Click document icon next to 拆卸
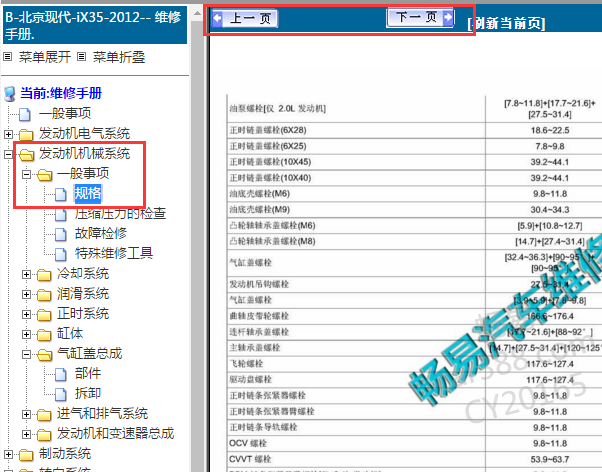This screenshot has width=602, height=472. (60, 394)
